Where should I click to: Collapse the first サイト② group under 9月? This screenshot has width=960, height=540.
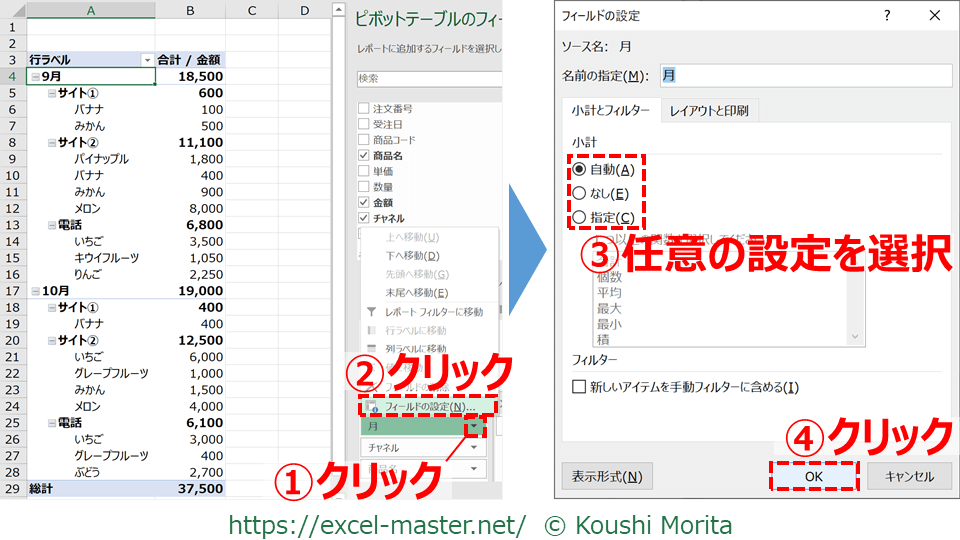(53, 143)
